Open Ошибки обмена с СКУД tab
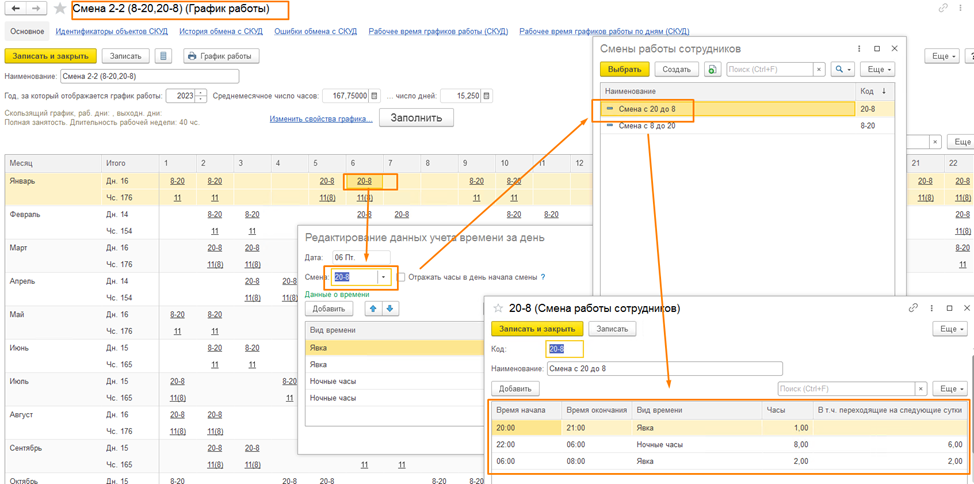 pos(315,32)
